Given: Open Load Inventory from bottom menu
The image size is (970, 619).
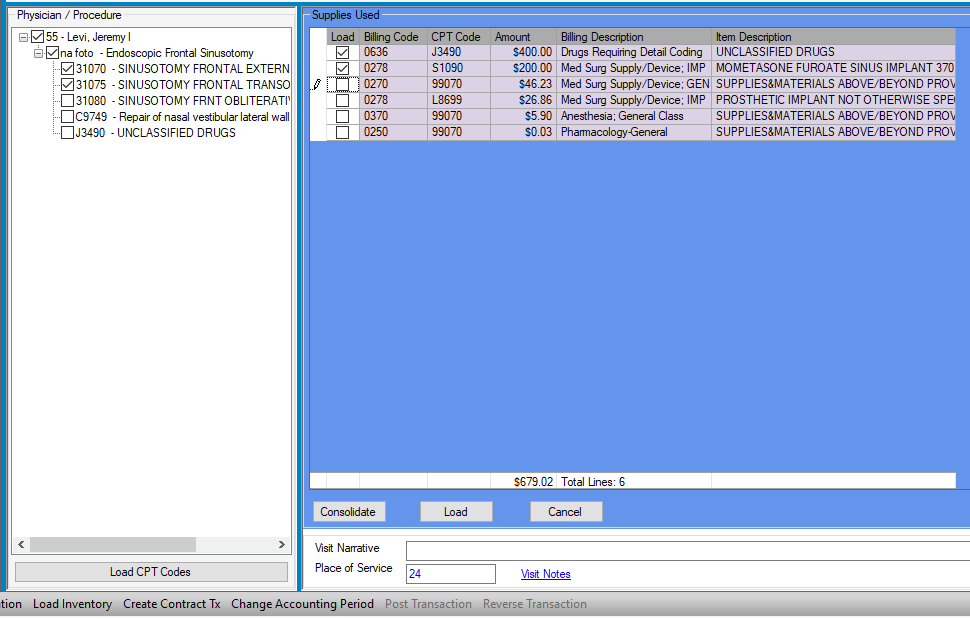Looking at the screenshot, I should click(72, 604).
